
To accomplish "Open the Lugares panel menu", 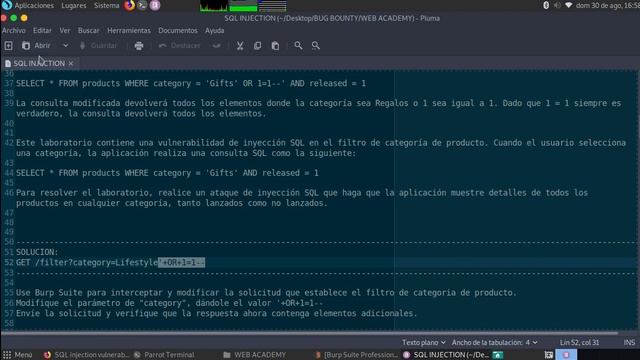I will 73,5.
